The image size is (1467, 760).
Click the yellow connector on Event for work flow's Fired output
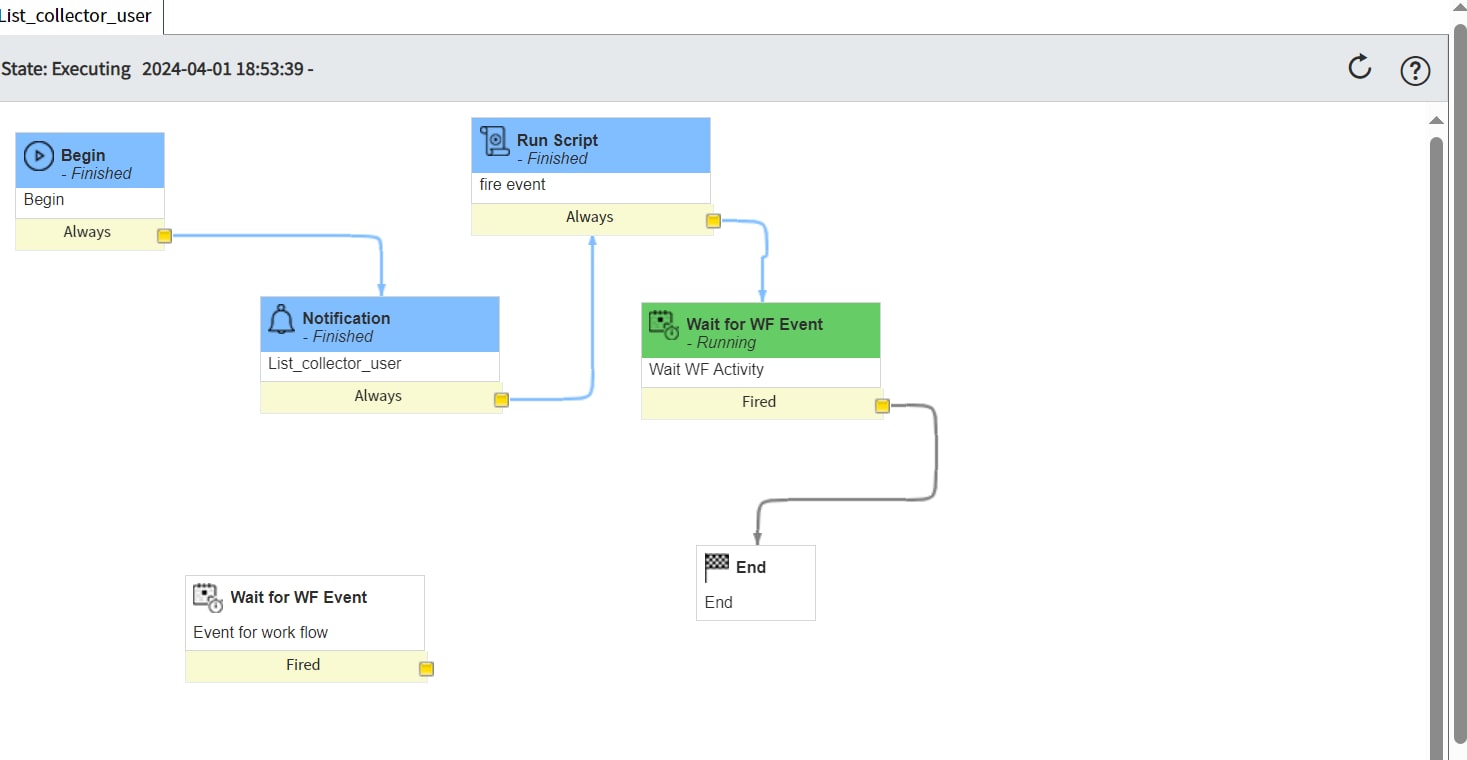[x=425, y=668]
